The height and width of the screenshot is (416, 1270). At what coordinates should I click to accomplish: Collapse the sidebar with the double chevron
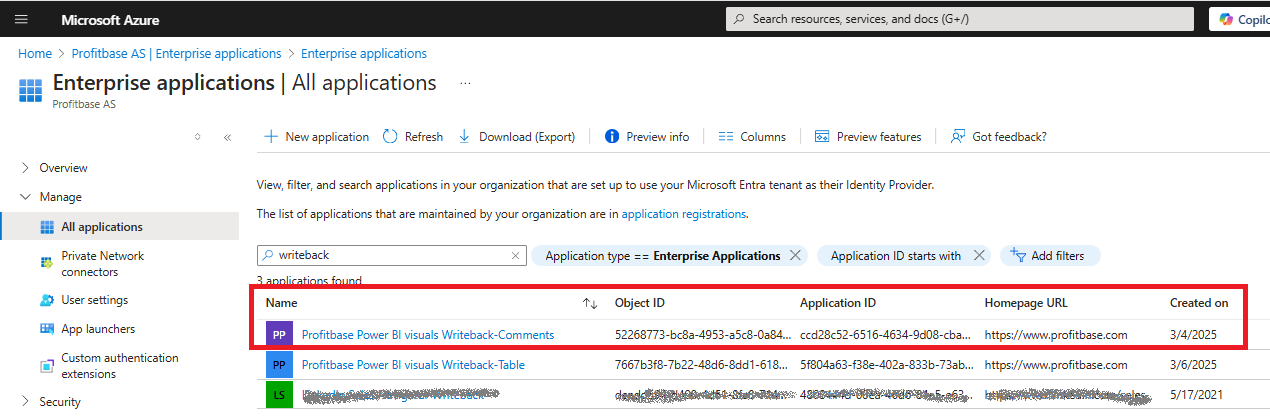click(x=227, y=137)
